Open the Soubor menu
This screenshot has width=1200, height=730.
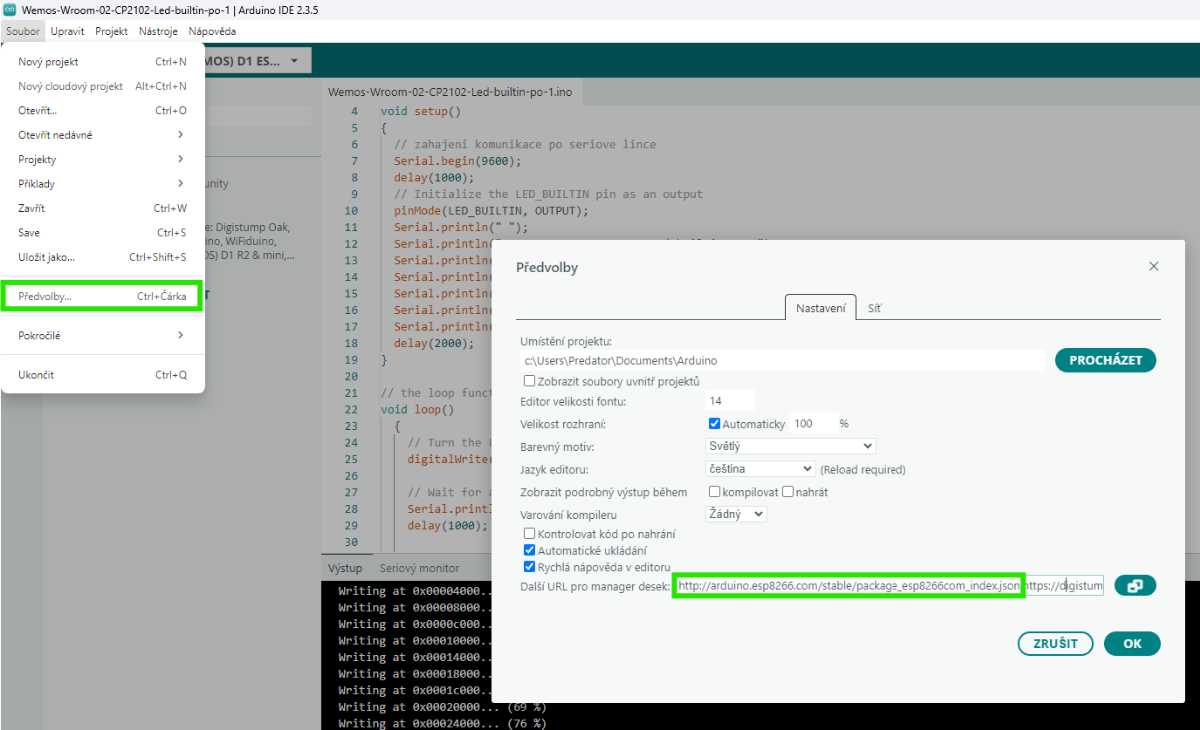23,31
